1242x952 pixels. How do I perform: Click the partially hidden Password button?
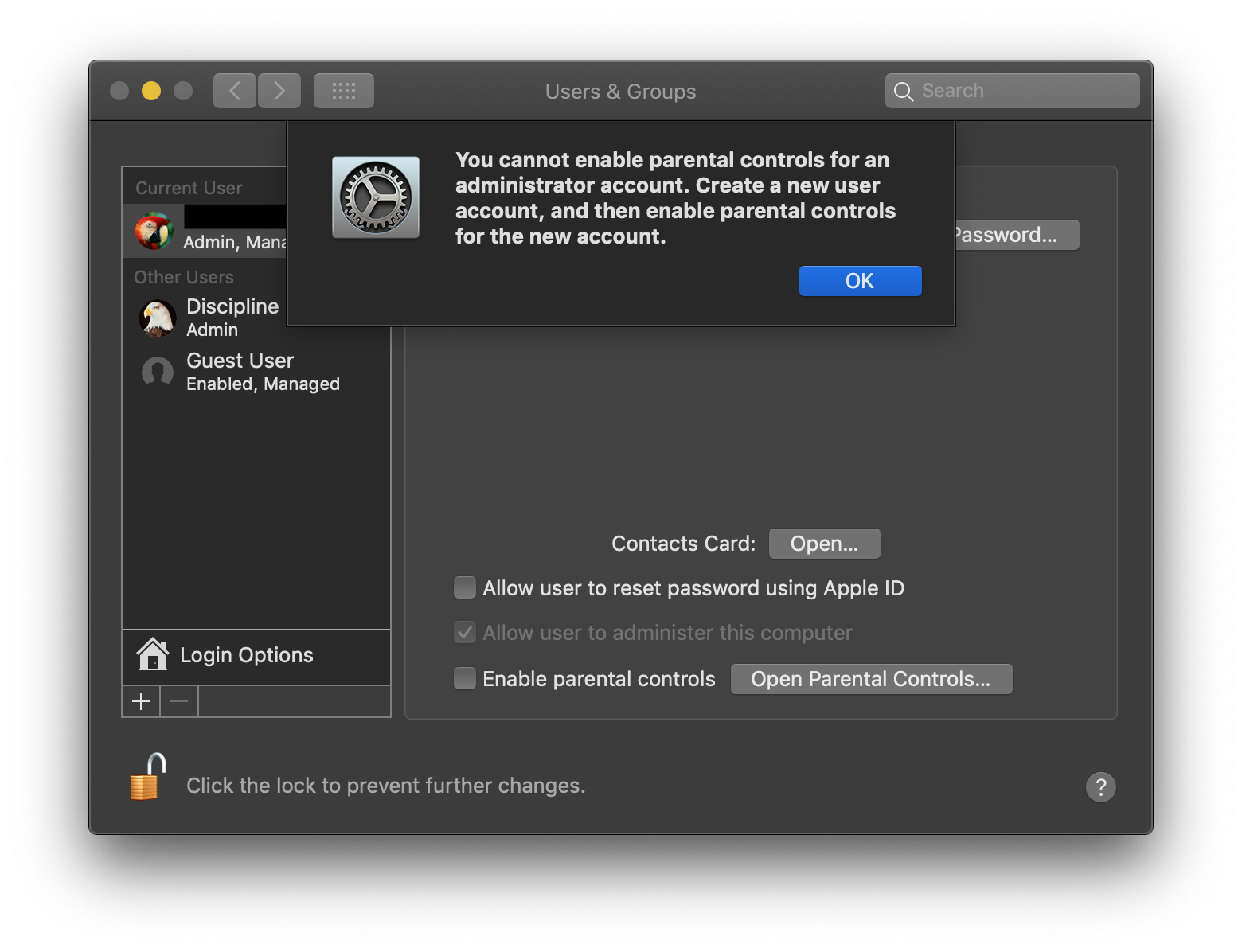tap(1017, 235)
